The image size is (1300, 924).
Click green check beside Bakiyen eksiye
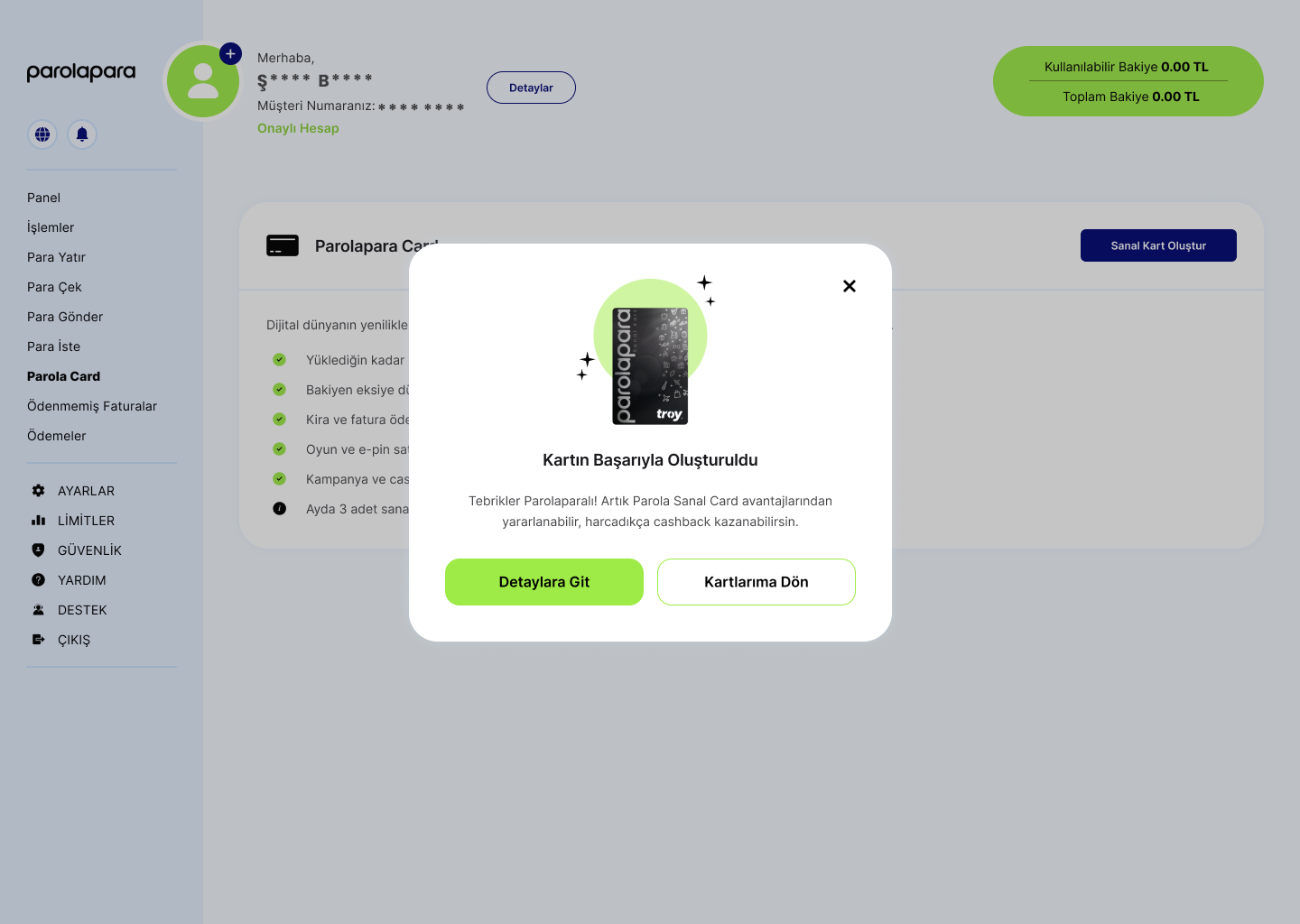pyautogui.click(x=280, y=390)
